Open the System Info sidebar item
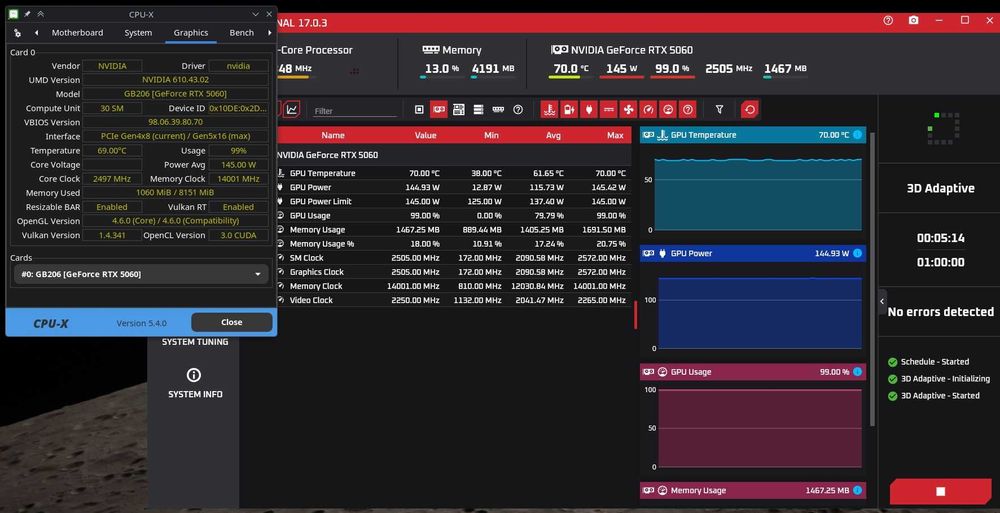1000x513 pixels. (195, 383)
